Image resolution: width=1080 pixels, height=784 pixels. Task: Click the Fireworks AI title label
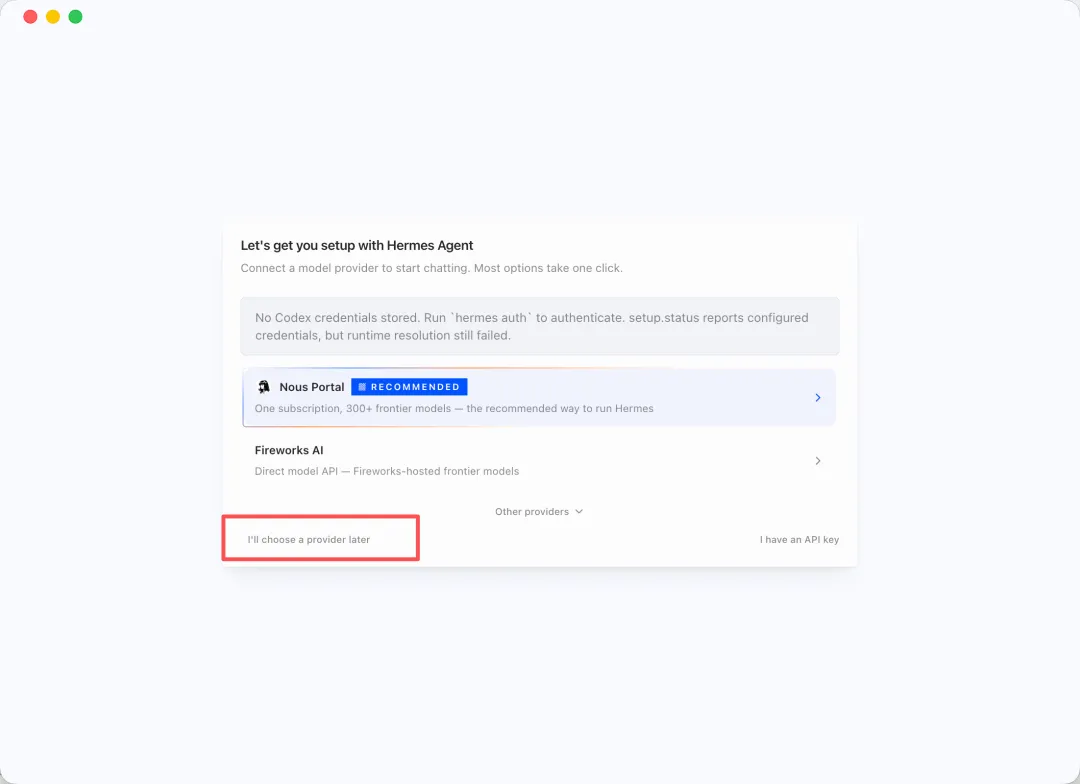click(289, 450)
